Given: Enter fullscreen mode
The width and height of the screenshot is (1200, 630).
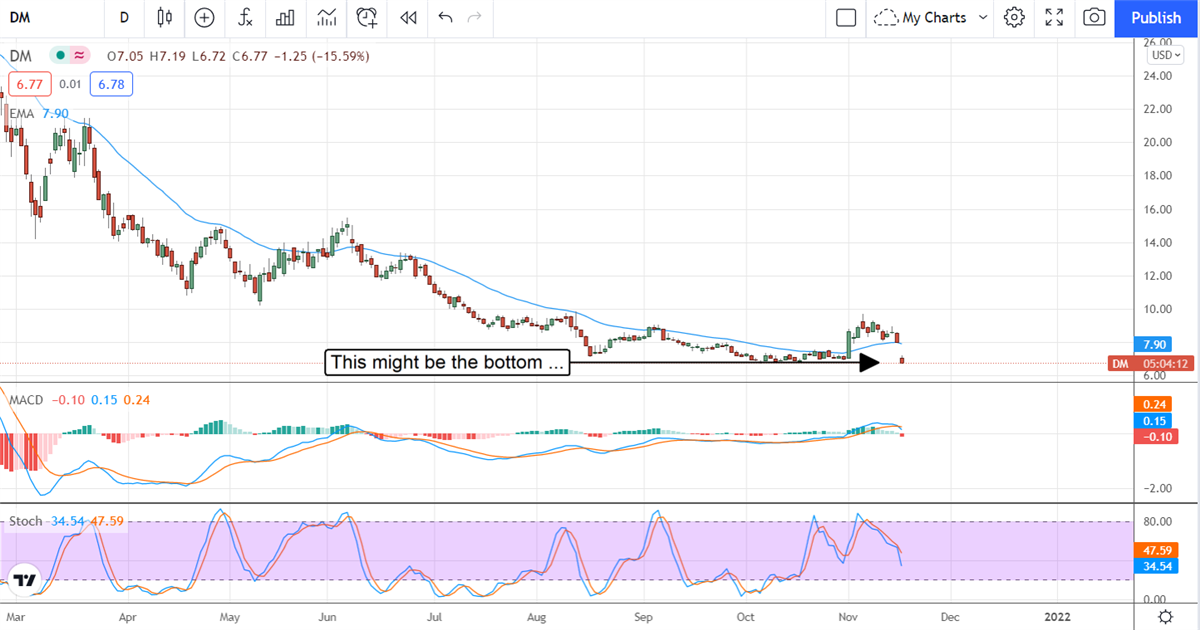Looking at the screenshot, I should 1054,17.
